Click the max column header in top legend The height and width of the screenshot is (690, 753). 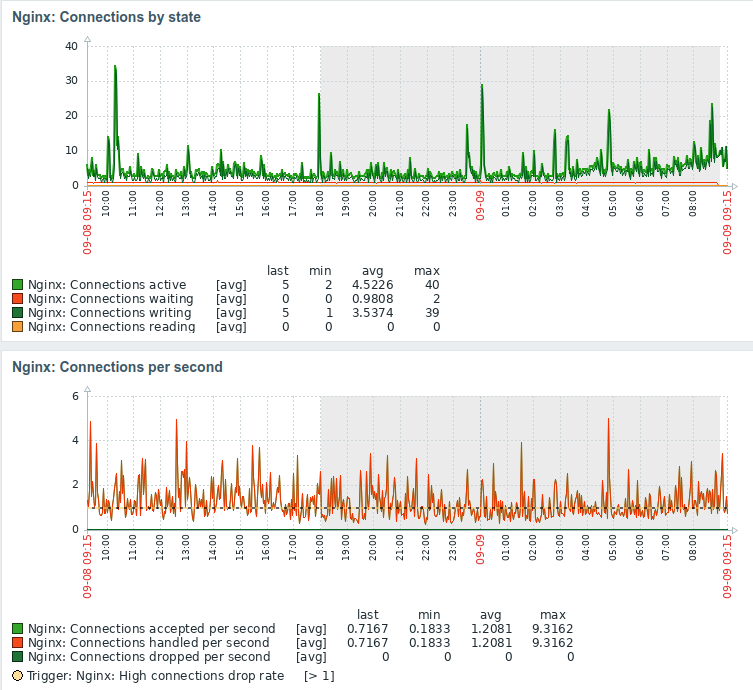[x=427, y=271]
